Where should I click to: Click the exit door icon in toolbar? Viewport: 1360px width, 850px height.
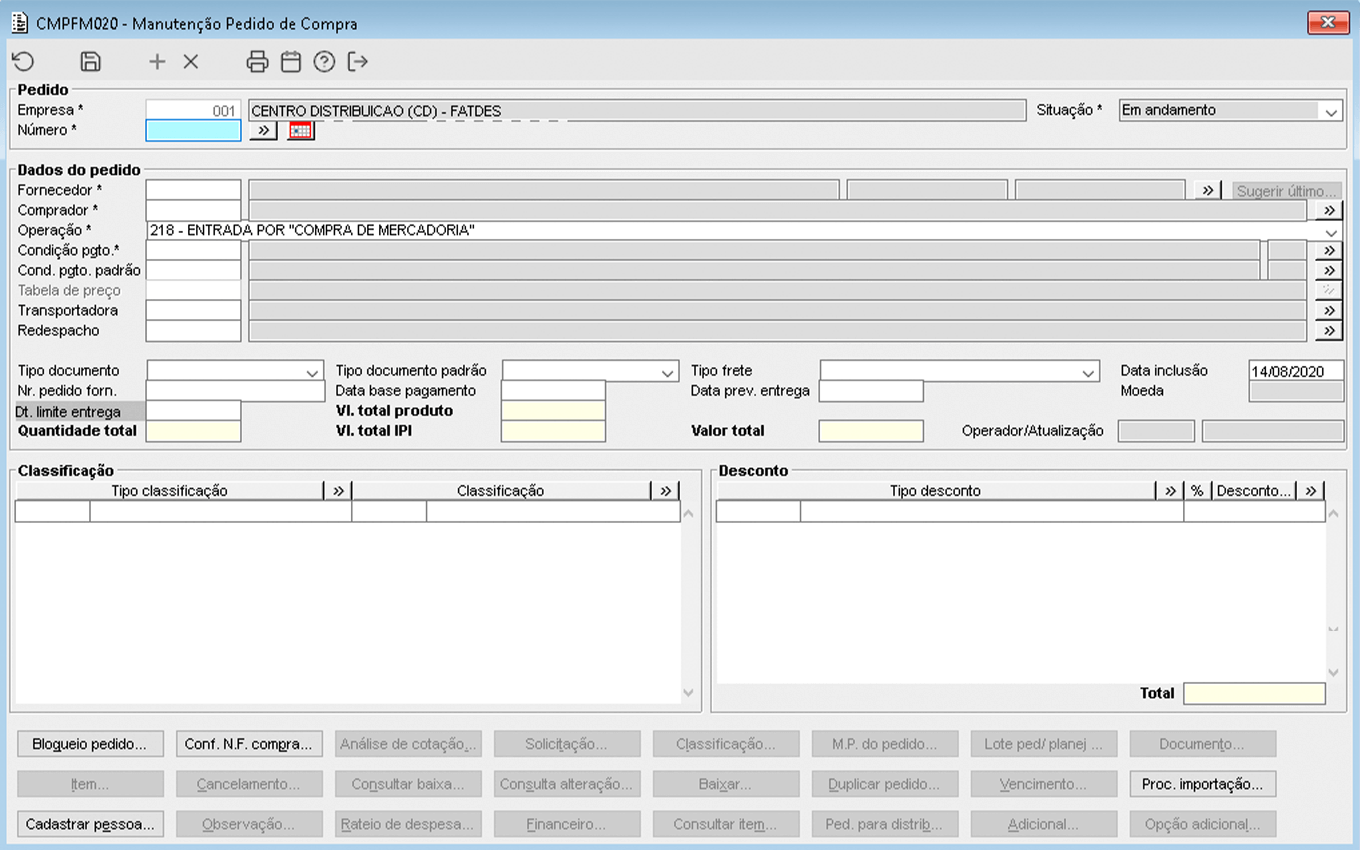358,62
